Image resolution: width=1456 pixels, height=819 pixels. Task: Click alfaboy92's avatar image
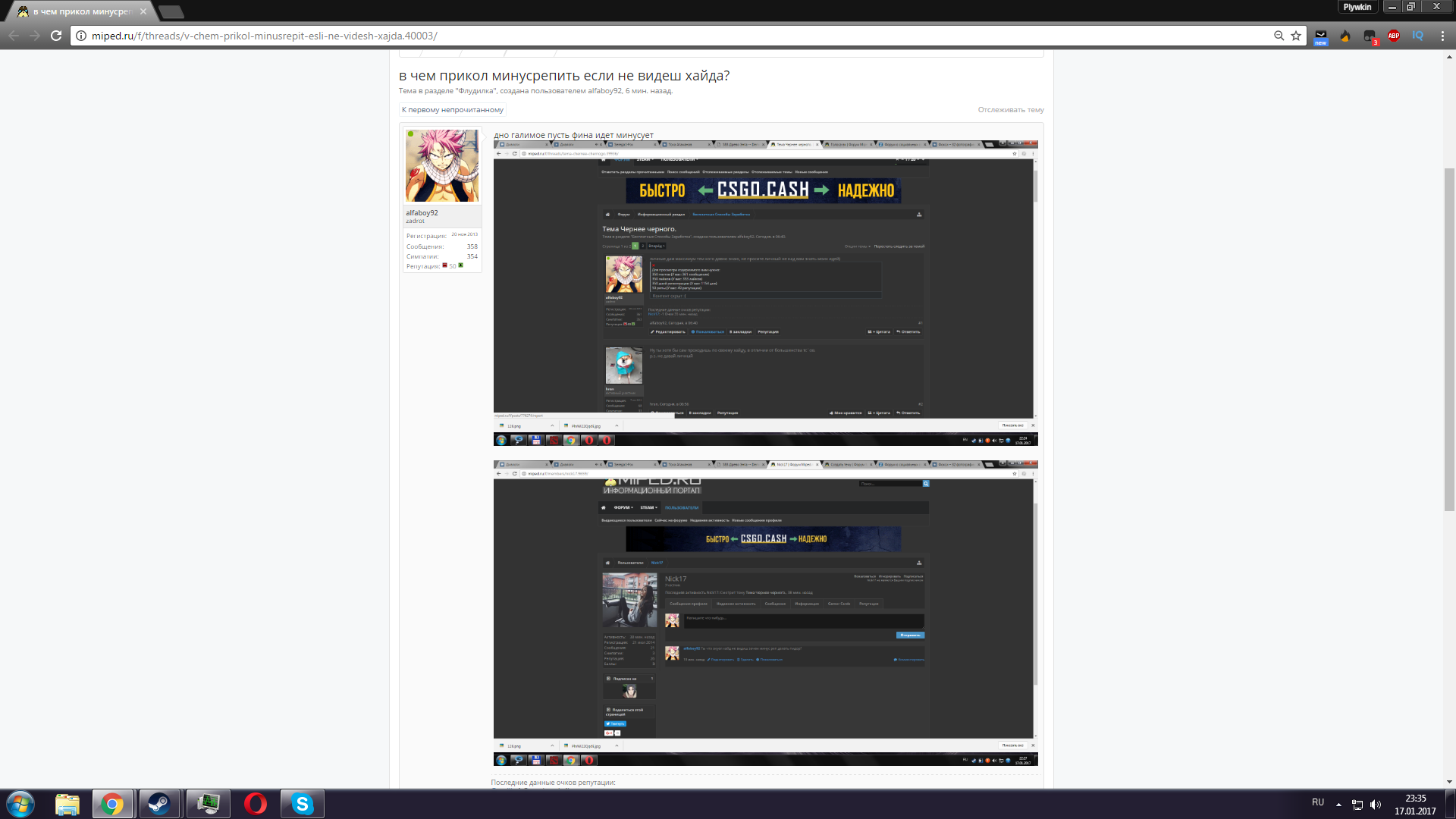pos(442,165)
